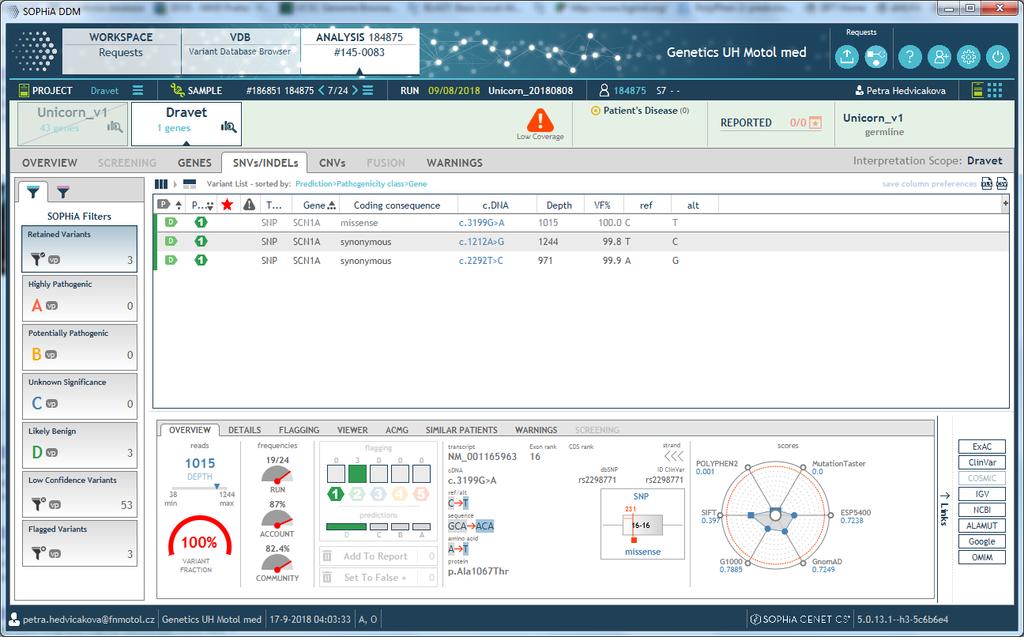
Task: Click the Low Coverage warning icon
Action: click(540, 120)
